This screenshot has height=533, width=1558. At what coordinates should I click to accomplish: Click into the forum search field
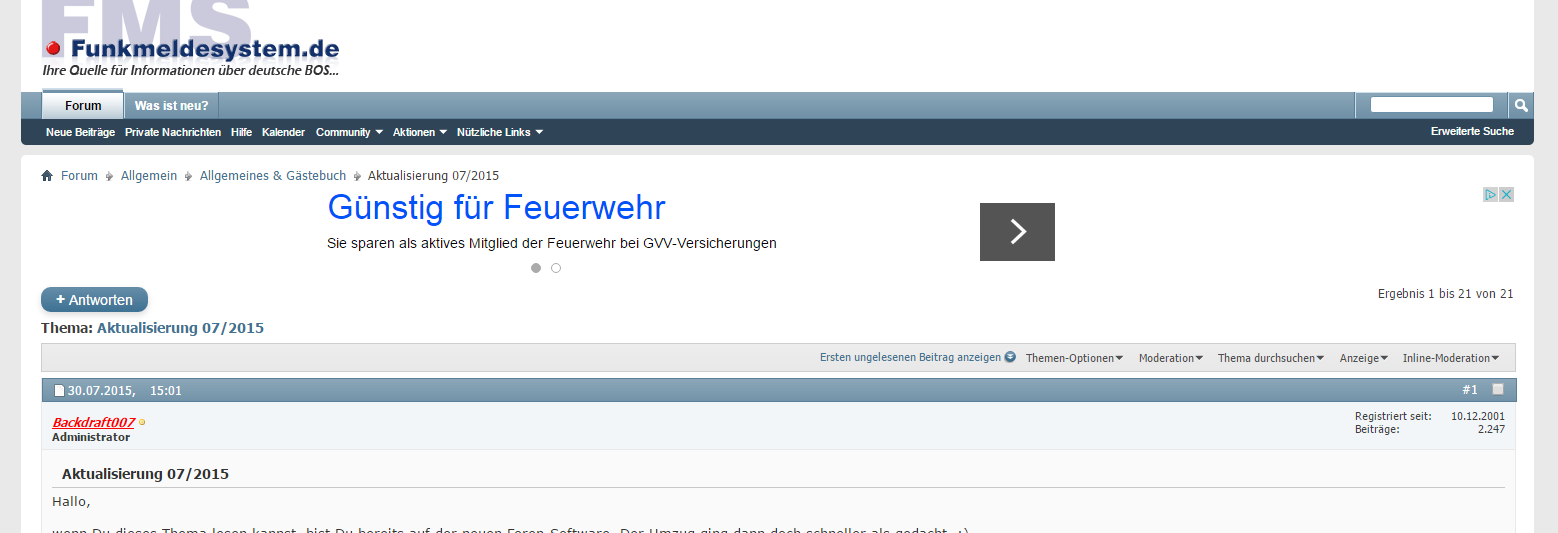coord(1431,105)
